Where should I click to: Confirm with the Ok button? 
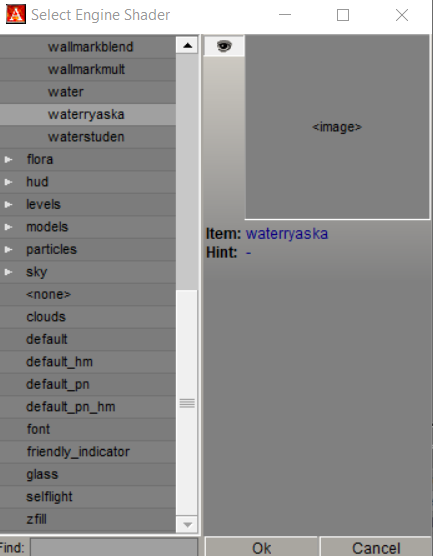coord(261,547)
